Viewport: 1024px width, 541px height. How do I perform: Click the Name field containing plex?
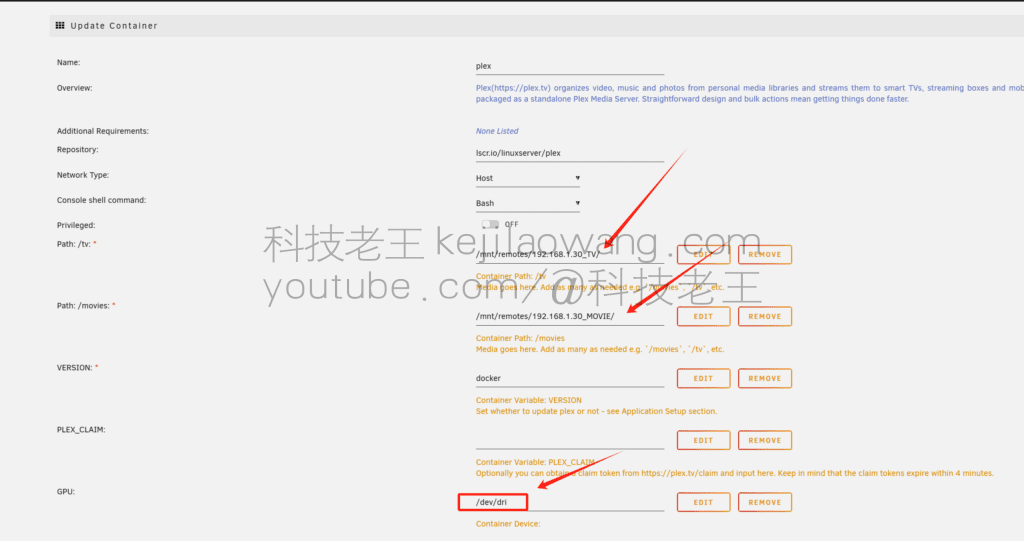569,66
